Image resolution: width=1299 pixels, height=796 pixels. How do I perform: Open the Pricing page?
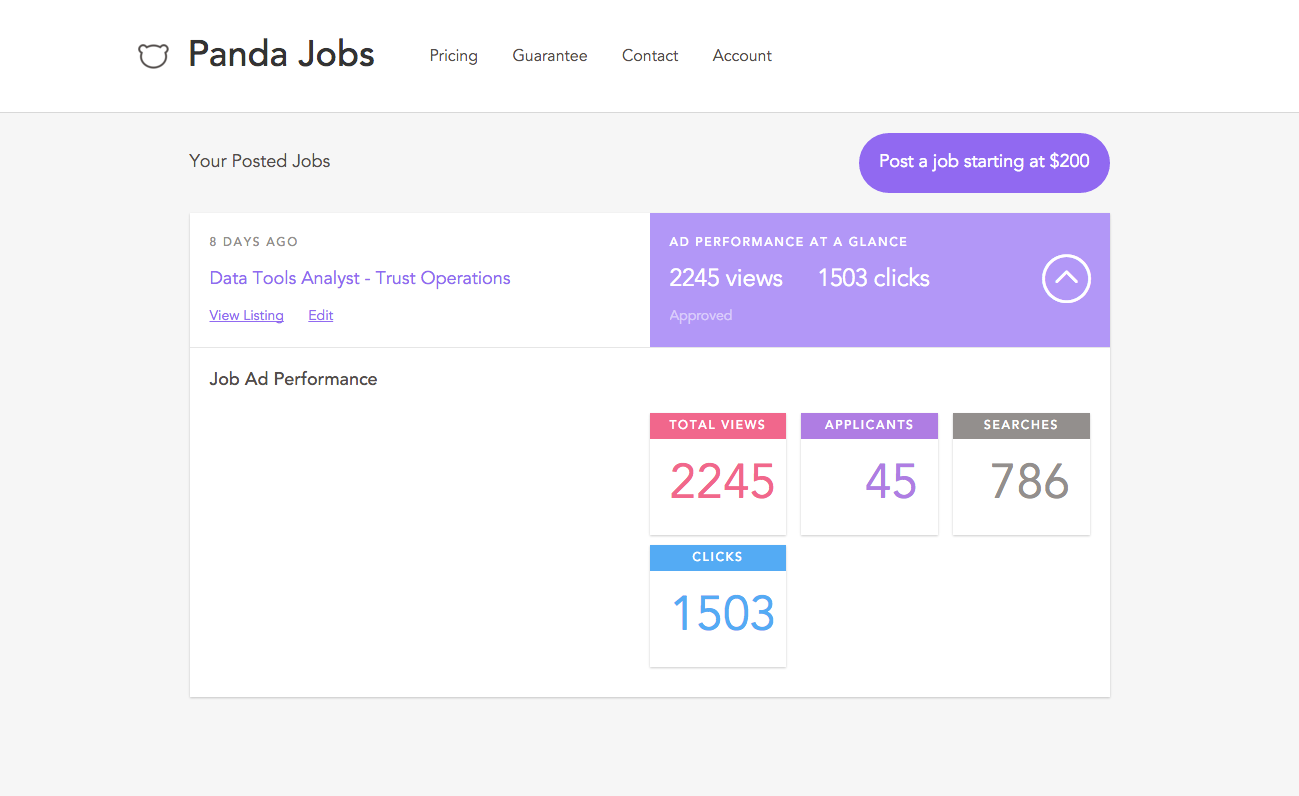[x=453, y=56]
